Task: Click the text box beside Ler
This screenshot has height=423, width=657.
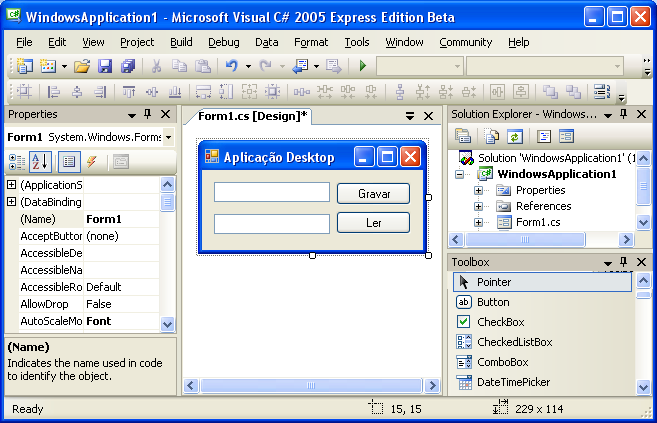Action: click(x=272, y=224)
